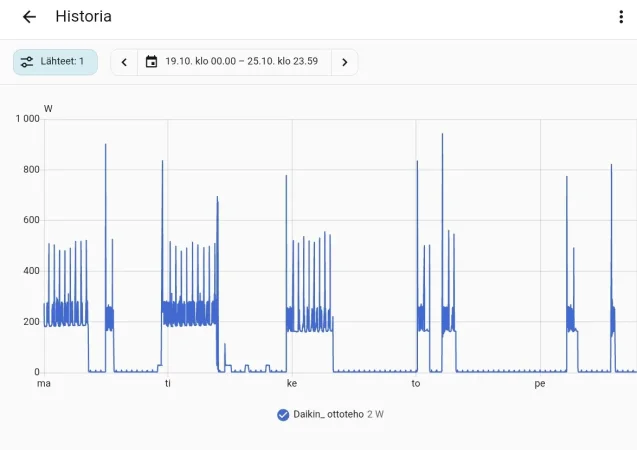Go to next date range
The image size is (637, 450).
click(x=344, y=62)
